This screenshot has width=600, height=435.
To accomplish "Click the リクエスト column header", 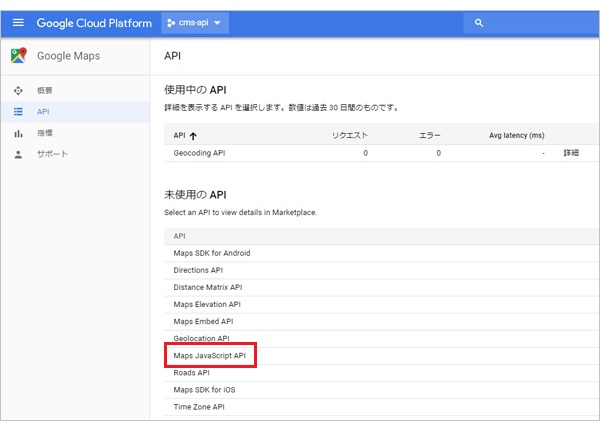I will click(x=350, y=135).
